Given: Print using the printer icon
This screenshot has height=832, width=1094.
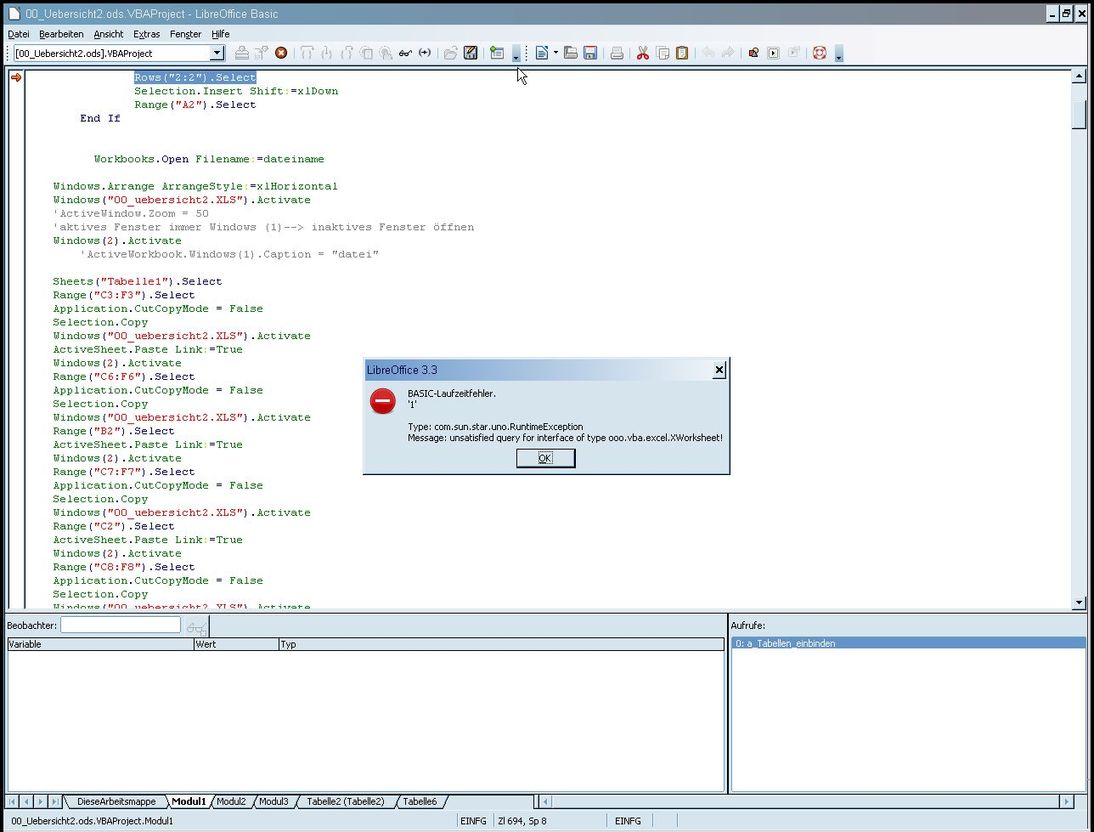Looking at the screenshot, I should coord(617,53).
